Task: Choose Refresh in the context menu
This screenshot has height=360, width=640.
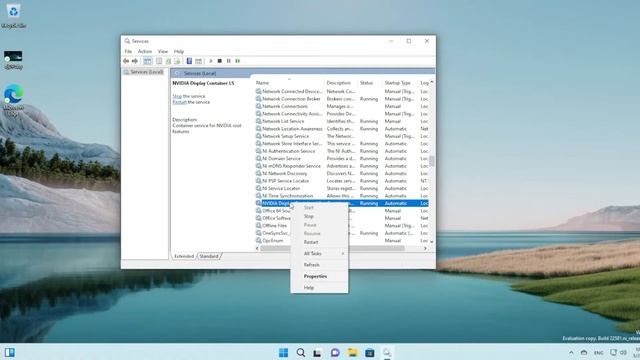Action: 319,265
